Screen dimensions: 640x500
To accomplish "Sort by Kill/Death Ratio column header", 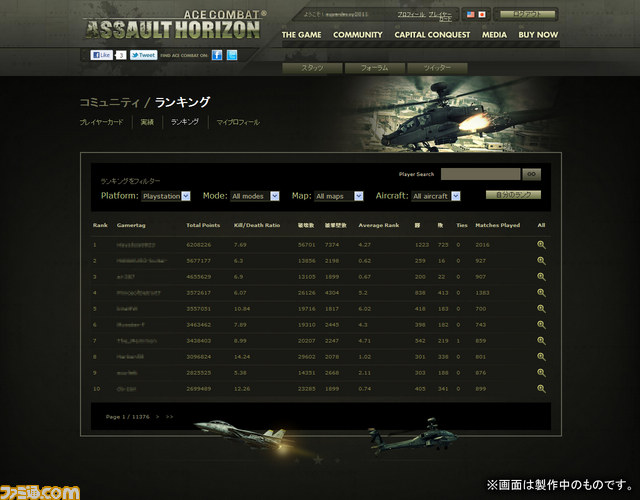I will 257,225.
